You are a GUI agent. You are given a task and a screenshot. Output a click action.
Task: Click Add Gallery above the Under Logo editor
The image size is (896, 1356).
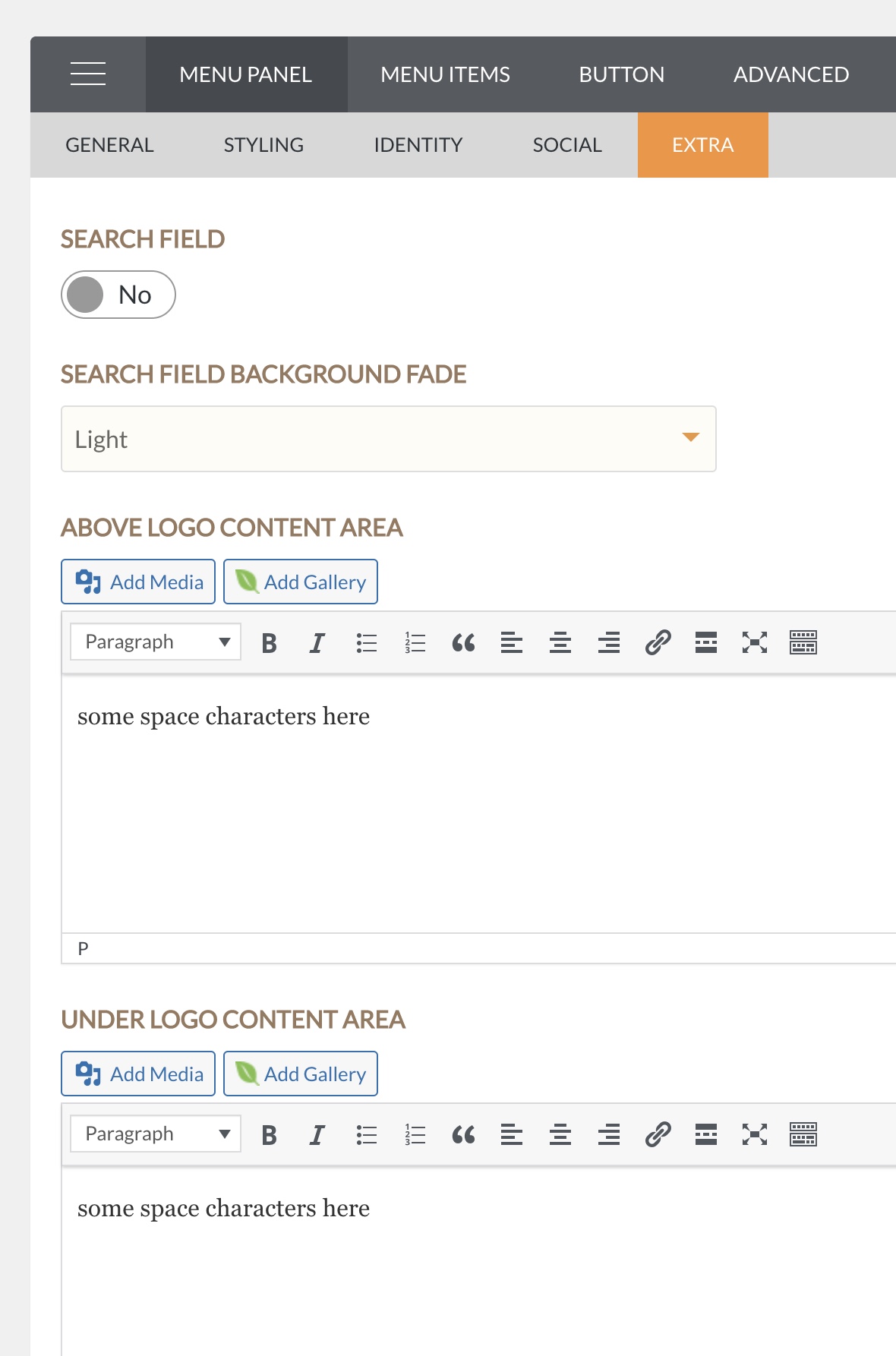coord(301,1074)
